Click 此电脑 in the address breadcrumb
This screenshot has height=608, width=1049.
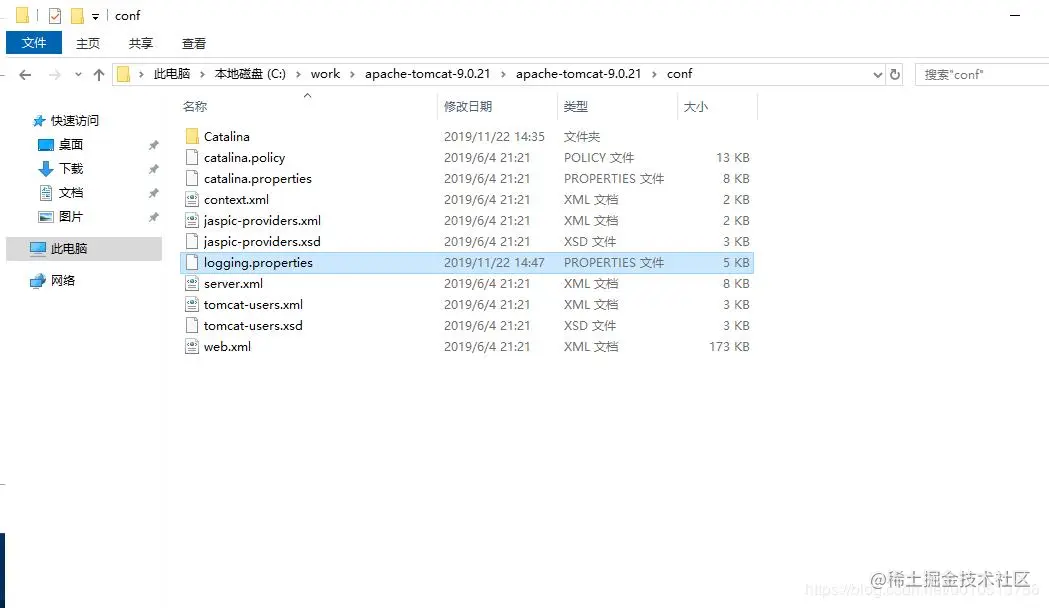click(x=172, y=74)
